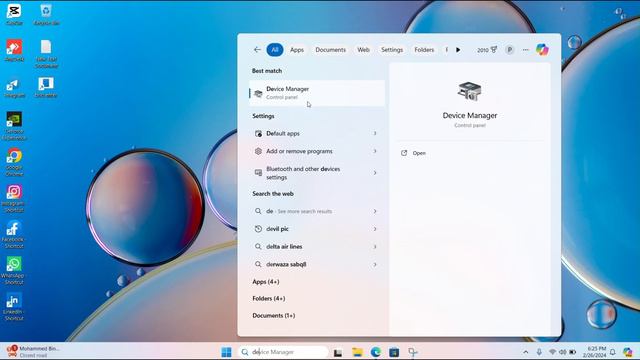The image size is (640, 360).
Task: Switch to the Folders filter tab
Action: click(424, 50)
